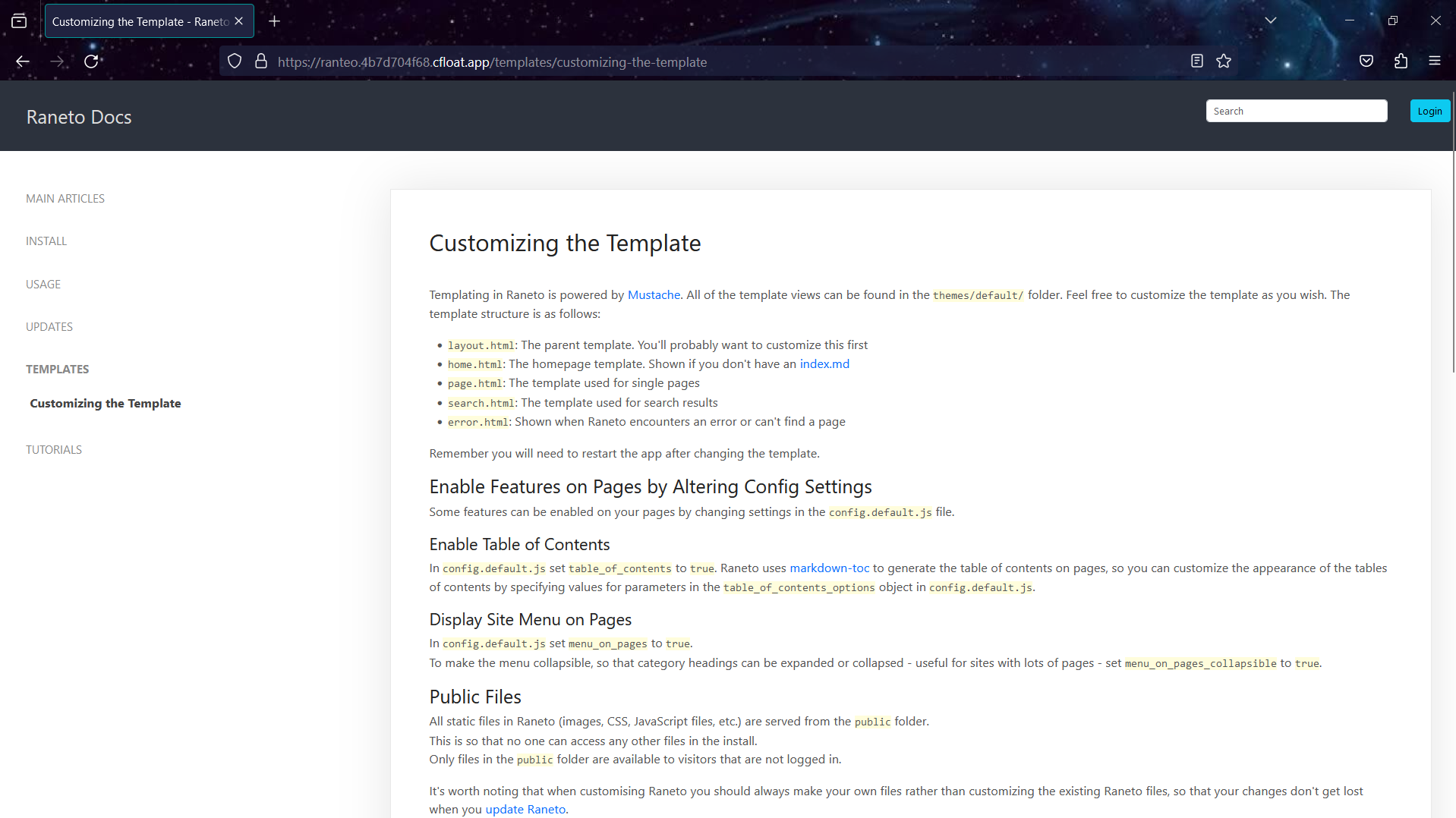The width and height of the screenshot is (1456, 818).
Task: Toggle reader view icon in address bar
Action: click(1197, 61)
